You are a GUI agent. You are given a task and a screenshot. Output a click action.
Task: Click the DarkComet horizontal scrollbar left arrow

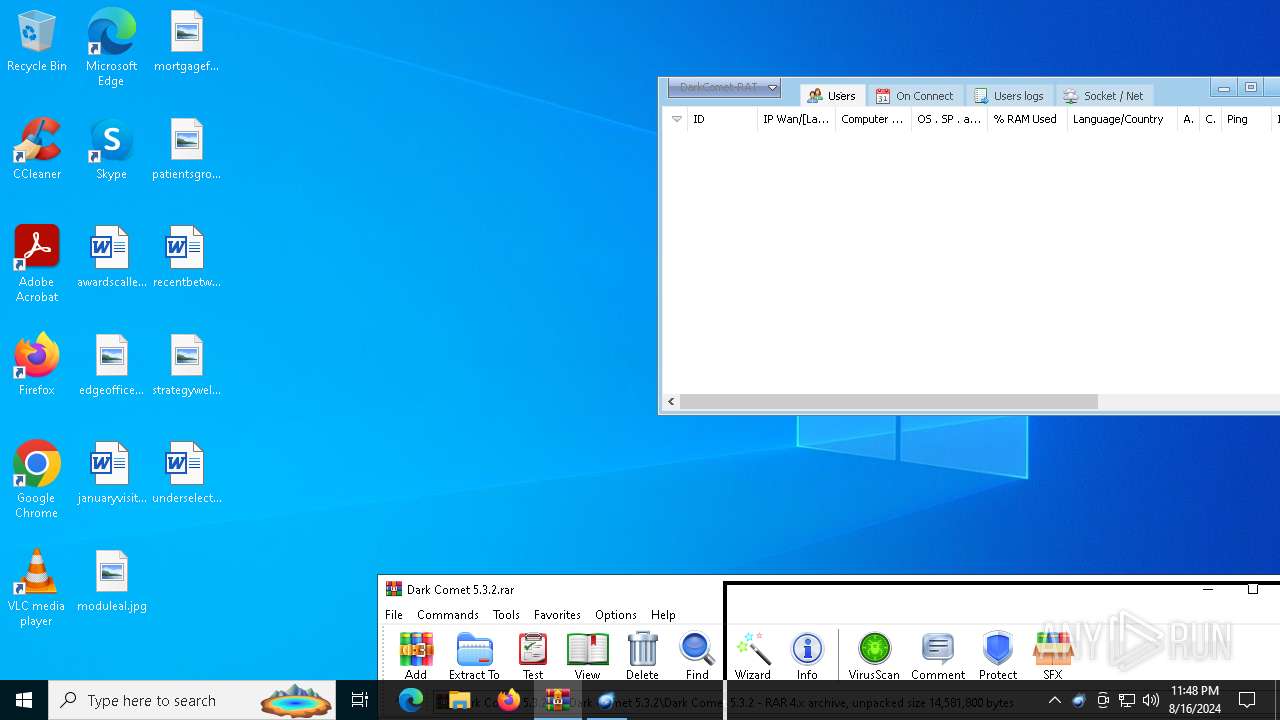tap(671, 402)
